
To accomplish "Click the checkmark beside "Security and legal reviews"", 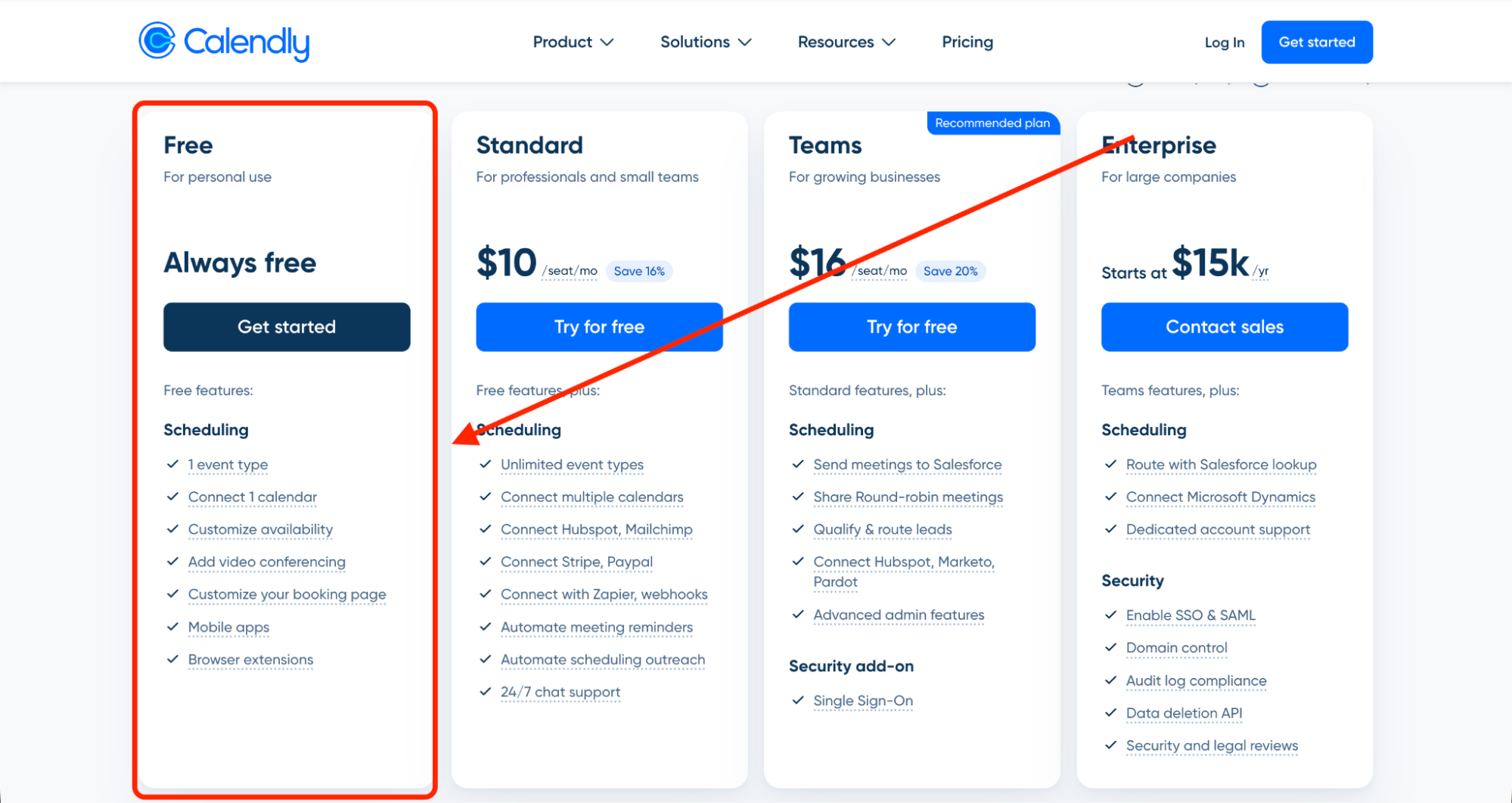I will click(x=1111, y=746).
